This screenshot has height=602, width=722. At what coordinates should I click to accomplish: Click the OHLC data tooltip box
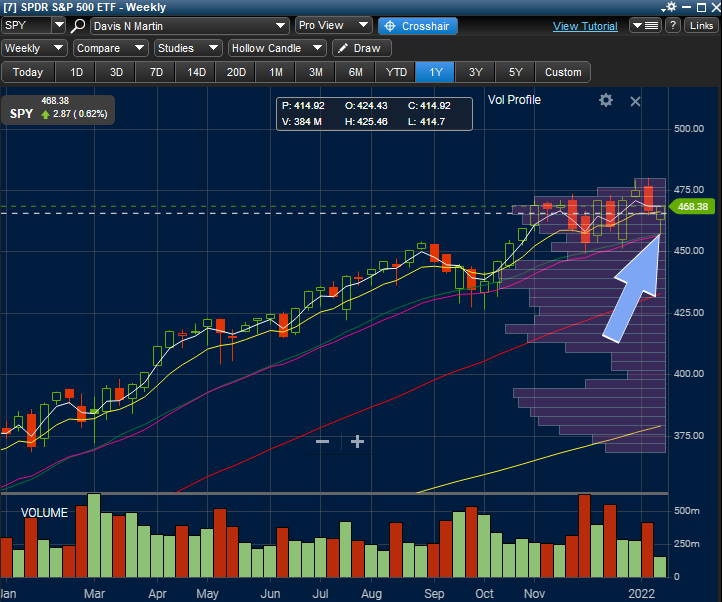pyautogui.click(x=374, y=114)
